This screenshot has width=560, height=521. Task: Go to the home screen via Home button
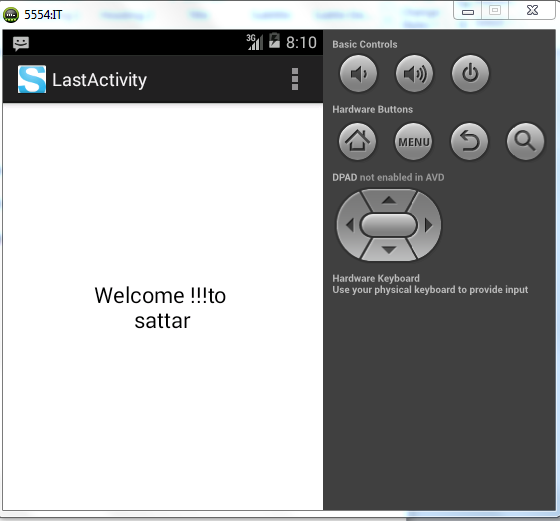(x=358, y=141)
